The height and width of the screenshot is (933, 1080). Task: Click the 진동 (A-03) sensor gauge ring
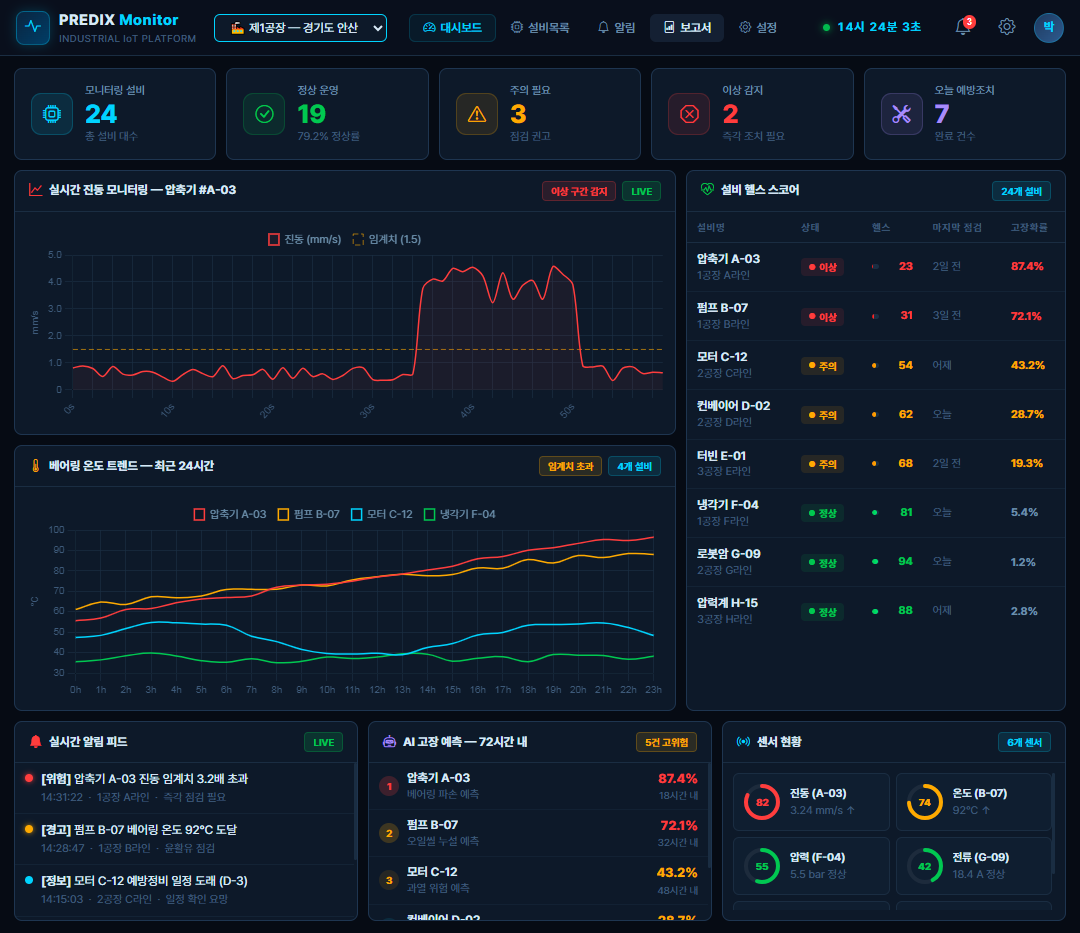[762, 801]
